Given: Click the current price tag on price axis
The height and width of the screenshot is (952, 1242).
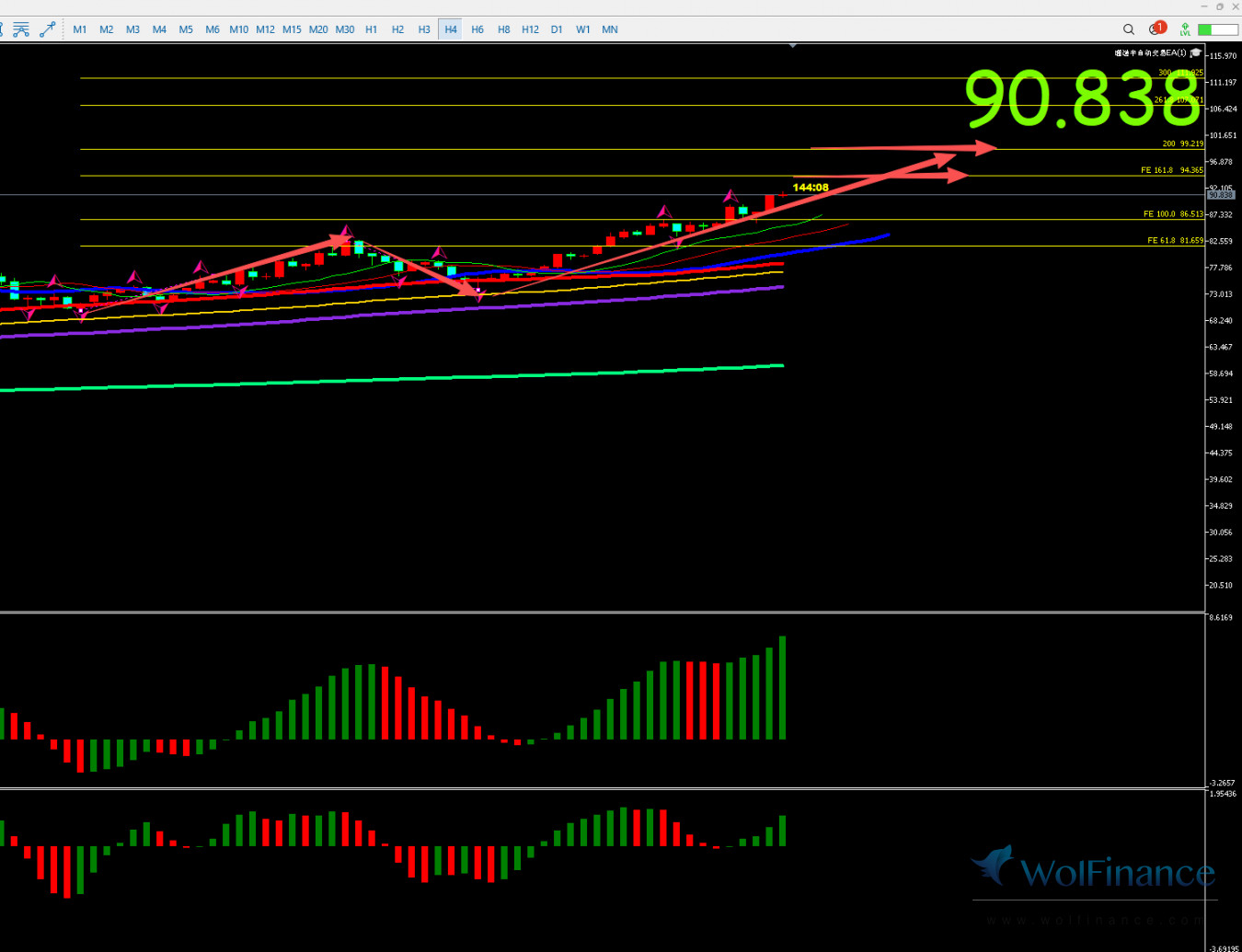Looking at the screenshot, I should 1220,195.
